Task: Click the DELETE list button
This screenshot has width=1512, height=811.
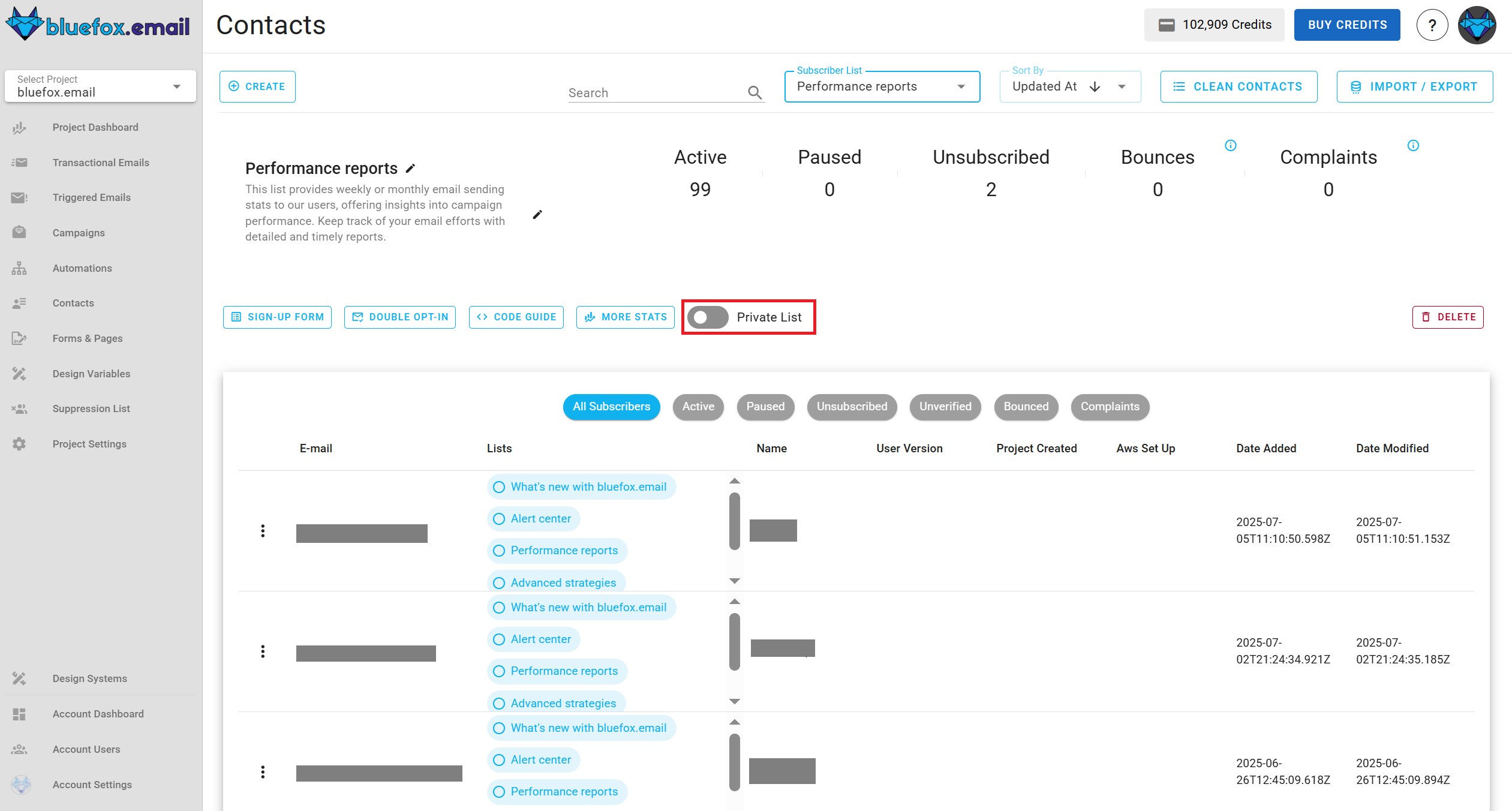Action: click(x=1448, y=317)
